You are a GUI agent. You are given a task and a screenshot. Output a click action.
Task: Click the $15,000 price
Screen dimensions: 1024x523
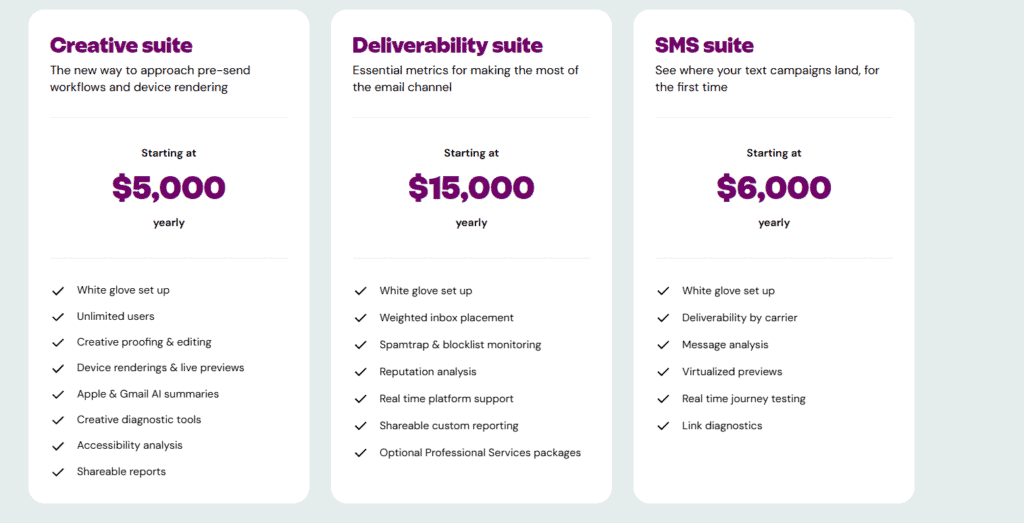click(x=471, y=187)
